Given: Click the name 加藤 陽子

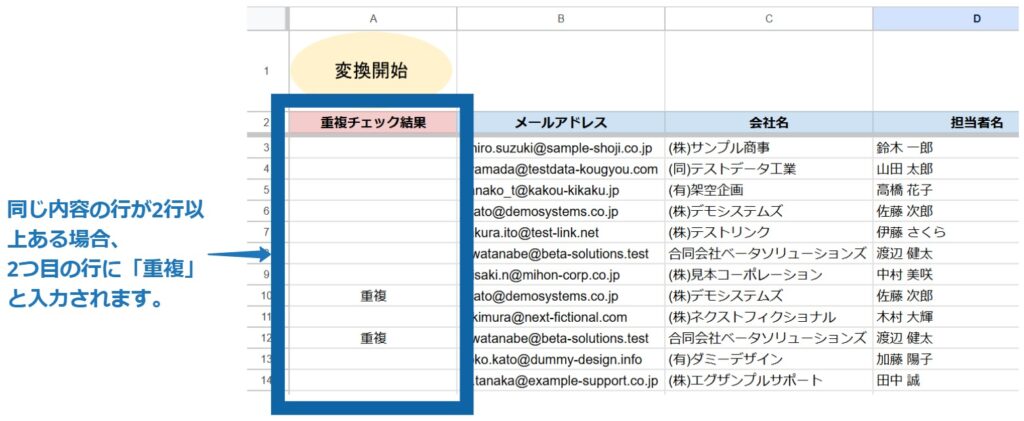Looking at the screenshot, I should pos(904,359).
